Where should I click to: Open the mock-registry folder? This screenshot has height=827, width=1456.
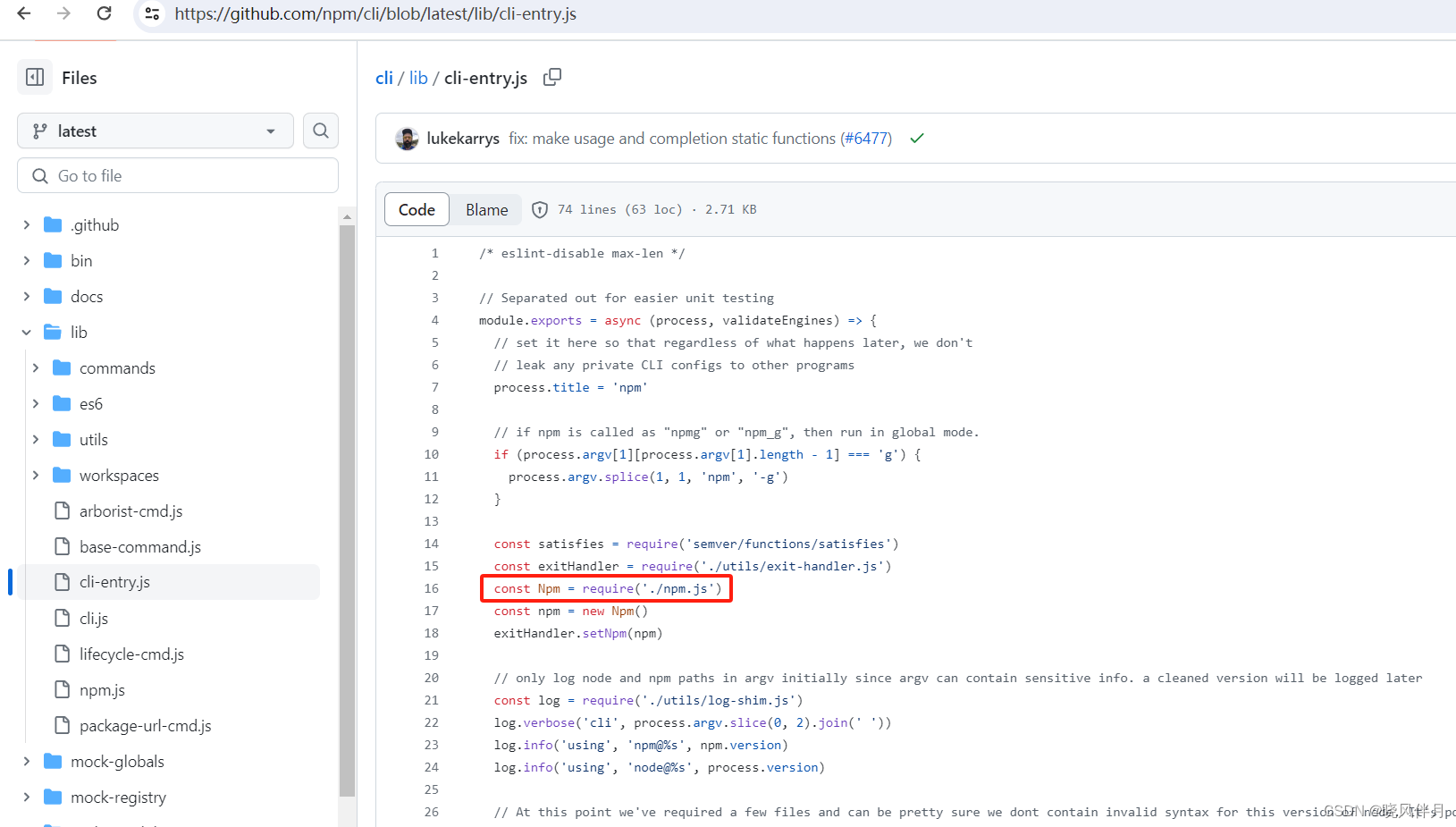(118, 797)
